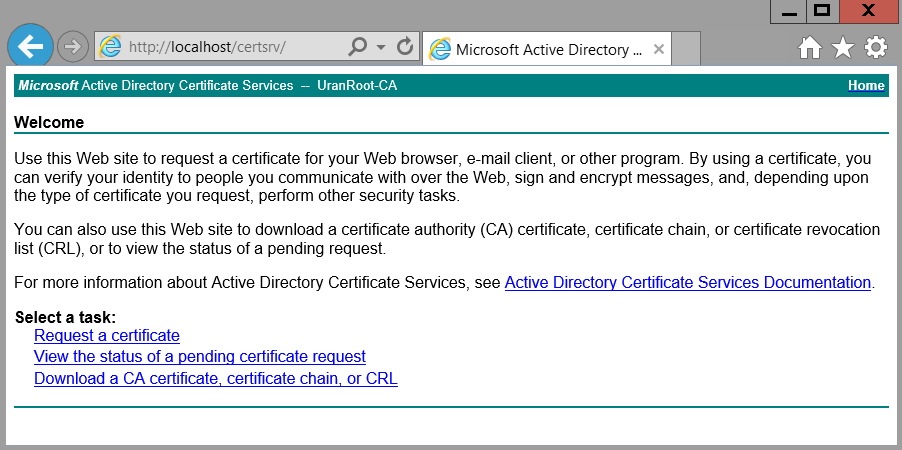
Task: Click the UranRoot-CA name in banner
Action: pyautogui.click(x=357, y=86)
